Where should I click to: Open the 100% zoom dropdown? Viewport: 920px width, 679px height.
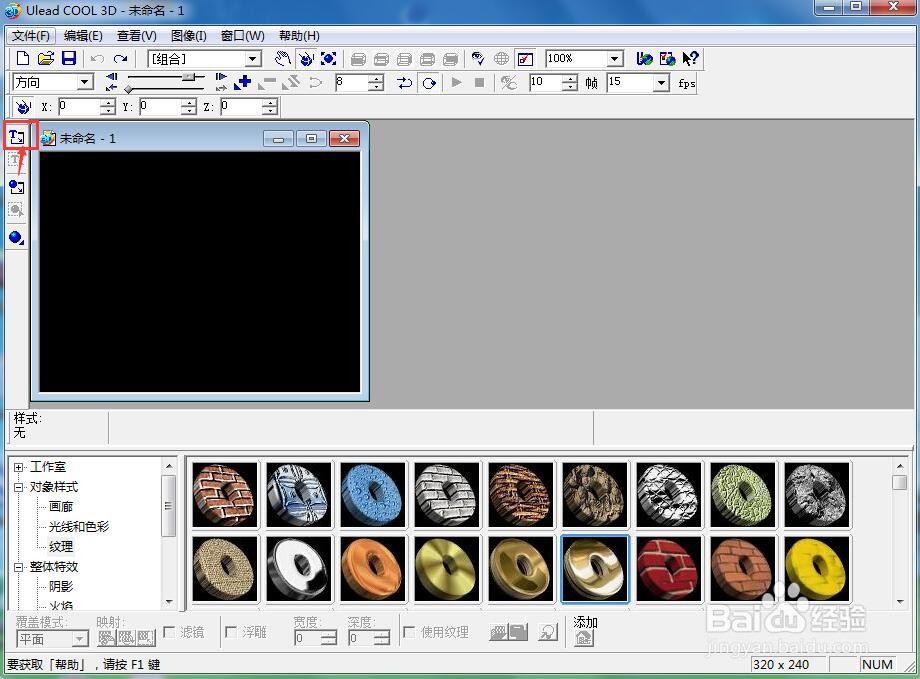[614, 58]
